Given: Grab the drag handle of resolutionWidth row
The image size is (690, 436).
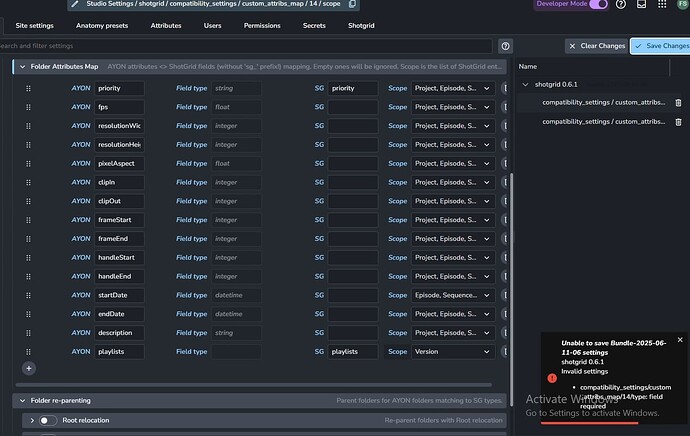Looking at the screenshot, I should pos(28,126).
